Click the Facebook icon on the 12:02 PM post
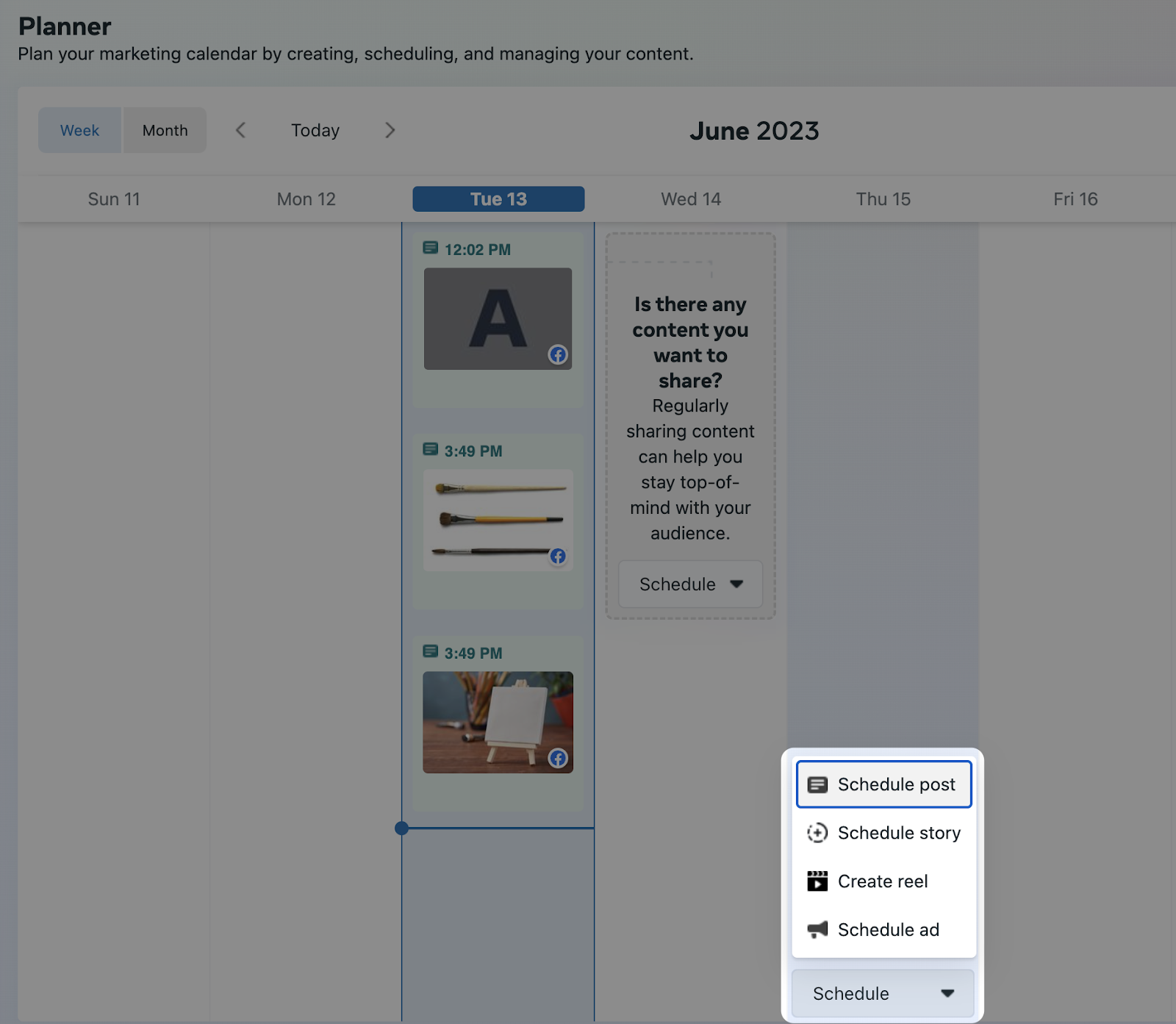 [x=558, y=355]
